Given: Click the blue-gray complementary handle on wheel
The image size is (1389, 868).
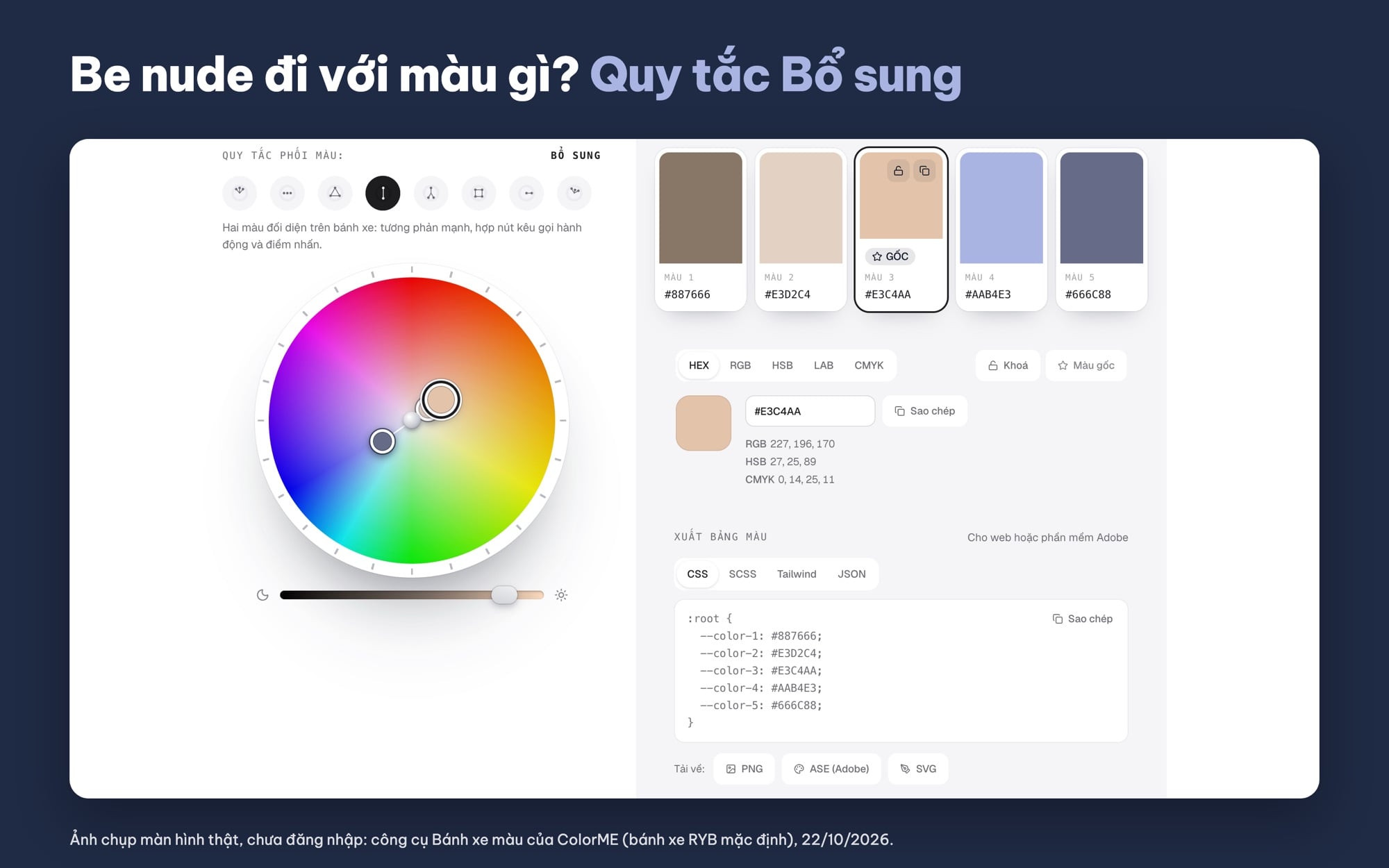Looking at the screenshot, I should point(382,441).
